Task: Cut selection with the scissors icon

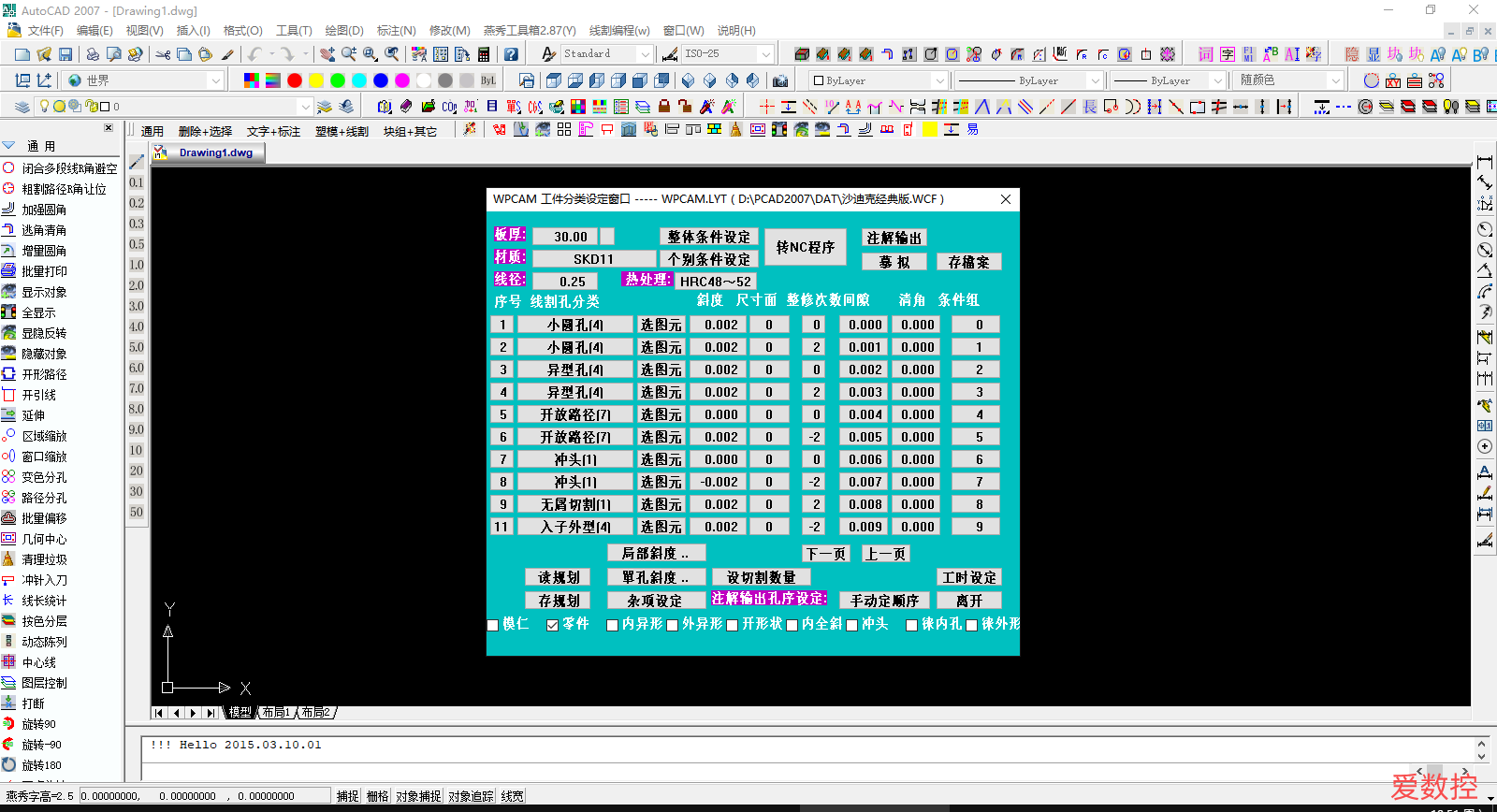Action: (163, 54)
